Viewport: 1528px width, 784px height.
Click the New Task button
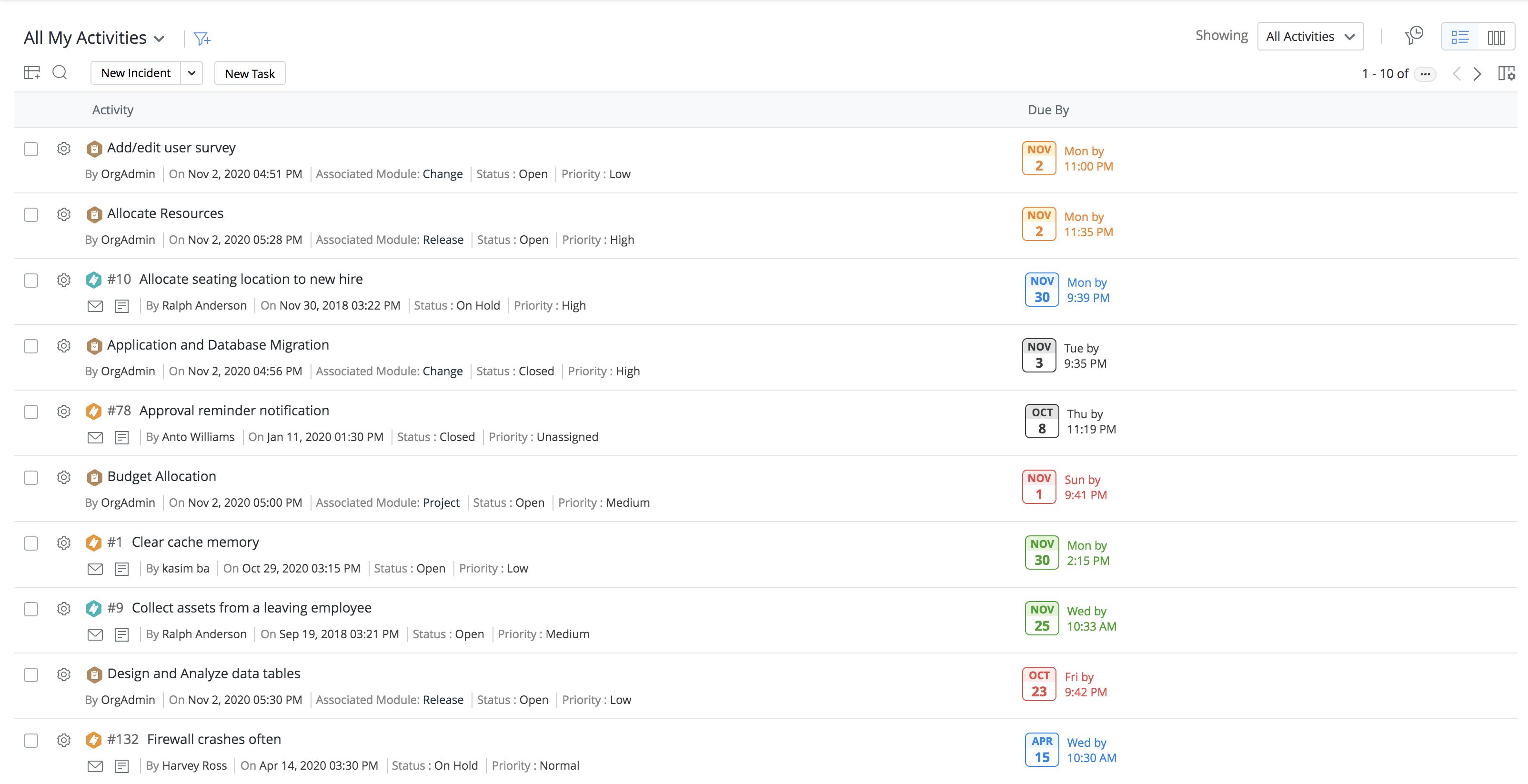click(250, 73)
